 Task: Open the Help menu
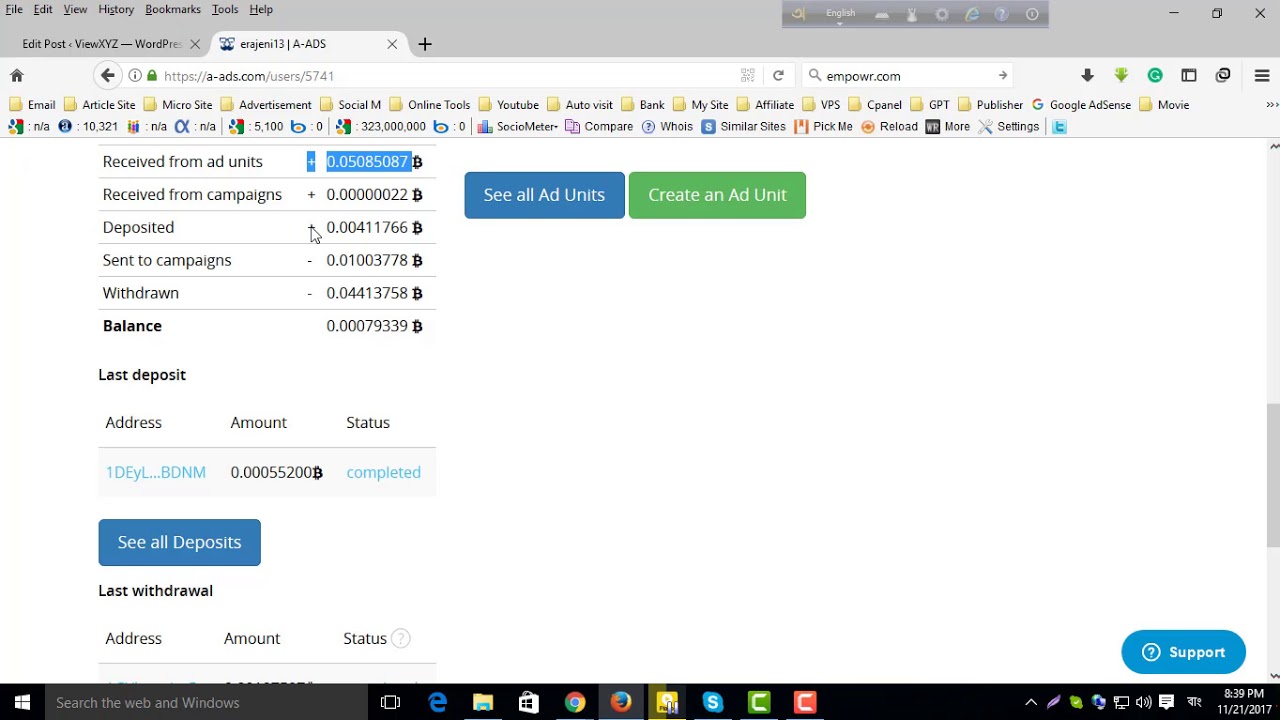point(261,9)
